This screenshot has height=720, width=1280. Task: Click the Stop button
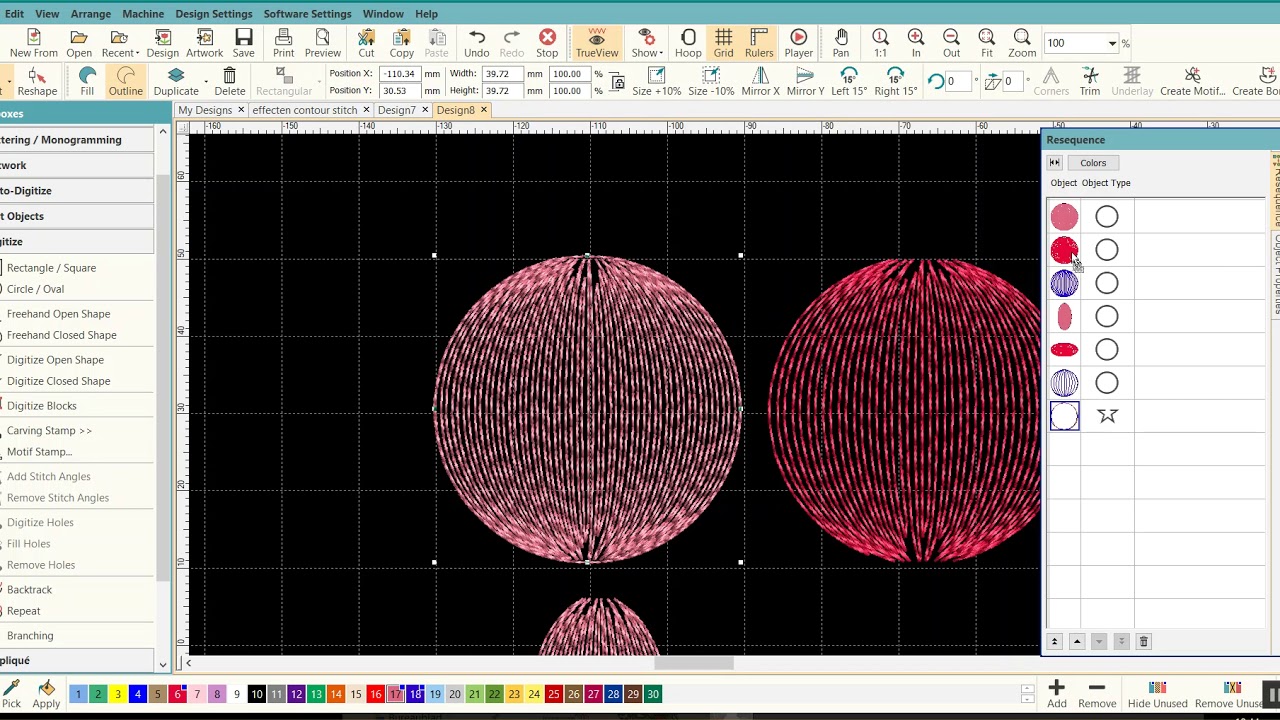[547, 43]
